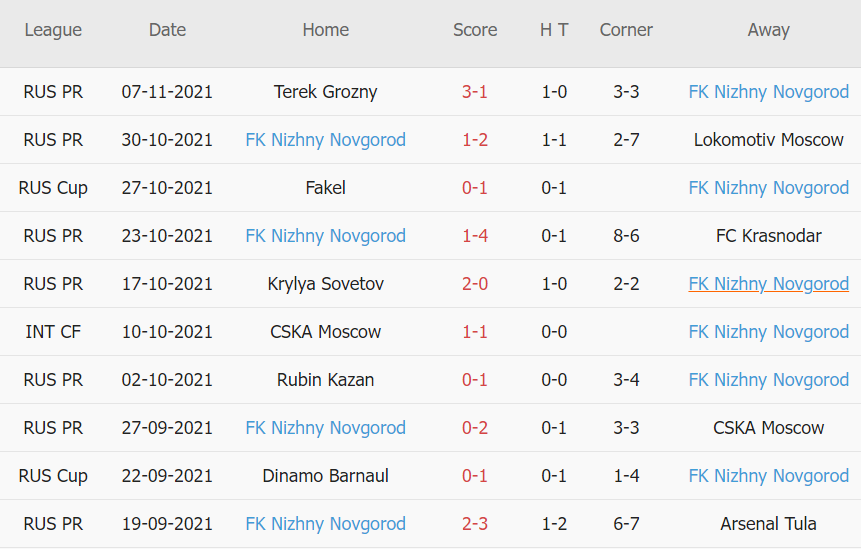861x549 pixels.
Task: Click the Terek Grozny team name
Action: click(x=325, y=92)
